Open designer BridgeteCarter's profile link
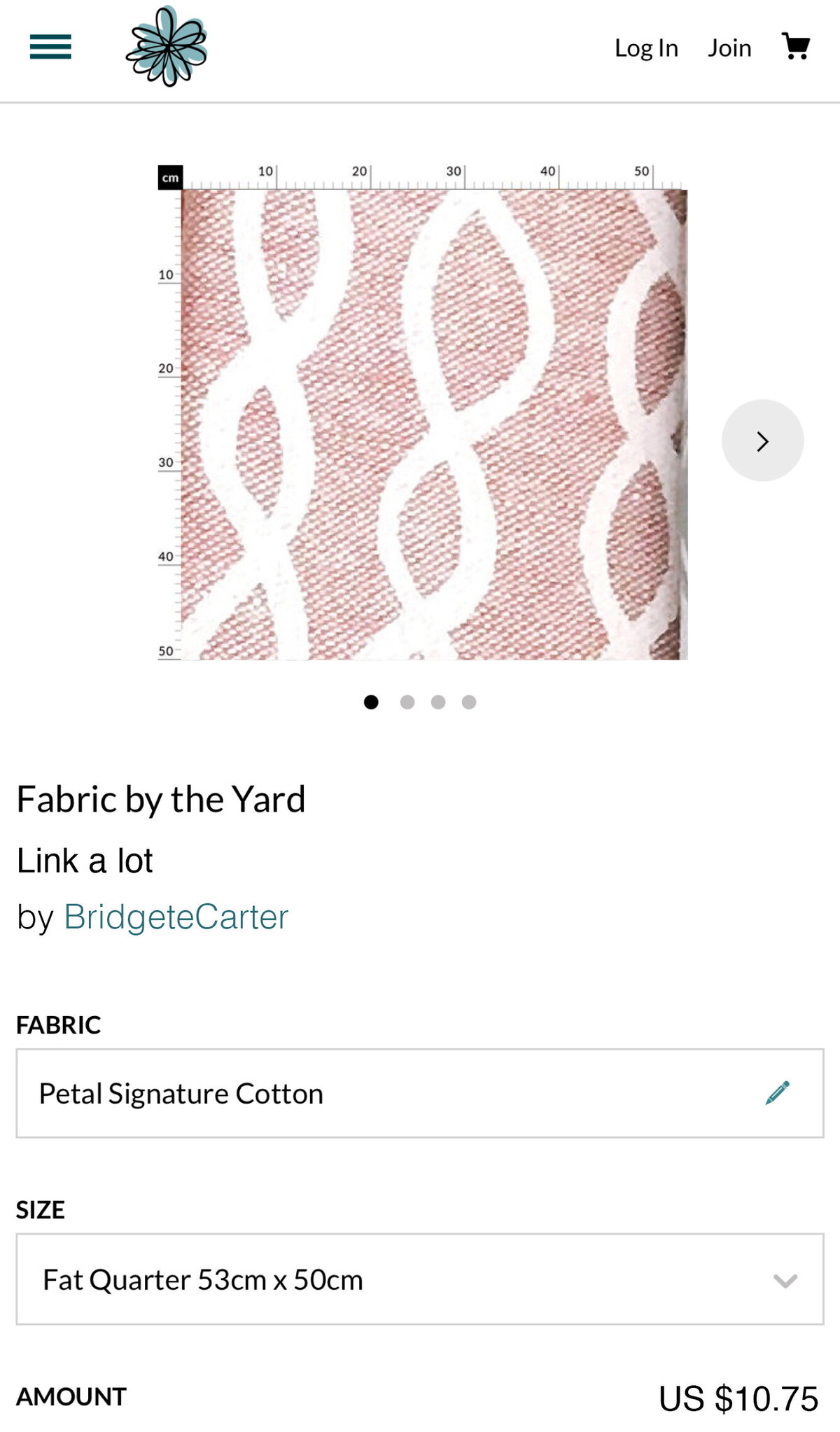The width and height of the screenshot is (840, 1432). (x=176, y=917)
